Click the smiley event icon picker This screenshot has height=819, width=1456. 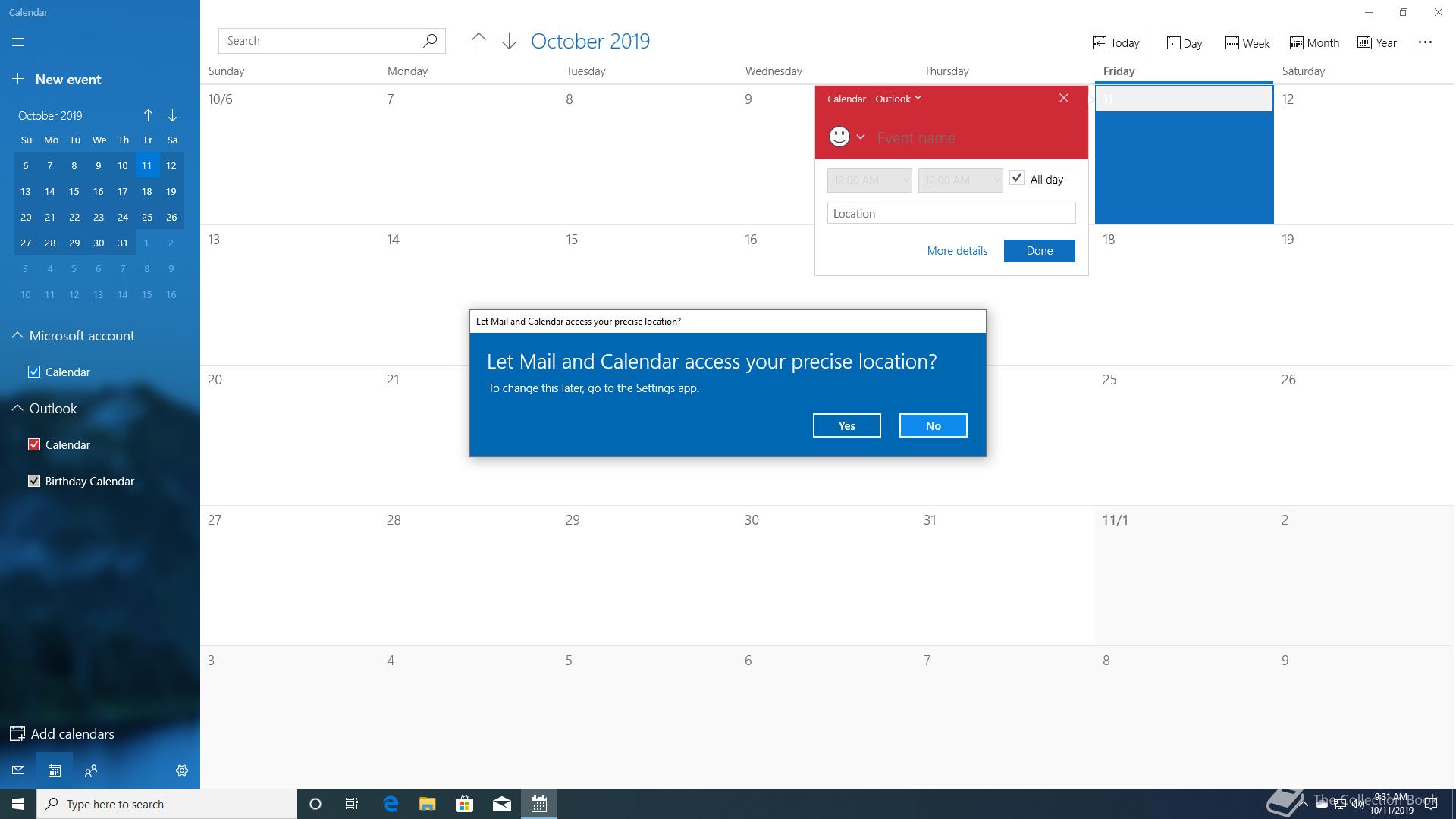[x=839, y=136]
